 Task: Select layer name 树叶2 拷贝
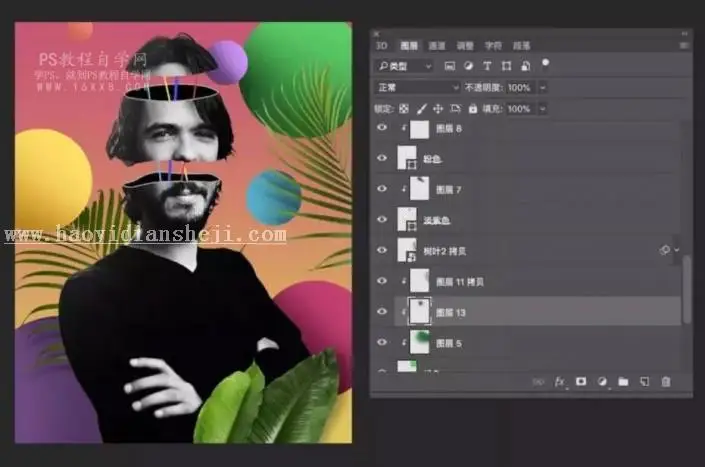(445, 251)
